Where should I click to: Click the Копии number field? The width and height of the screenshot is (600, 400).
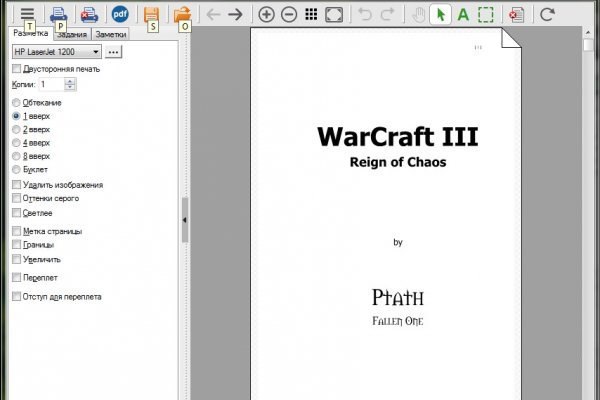(52, 84)
